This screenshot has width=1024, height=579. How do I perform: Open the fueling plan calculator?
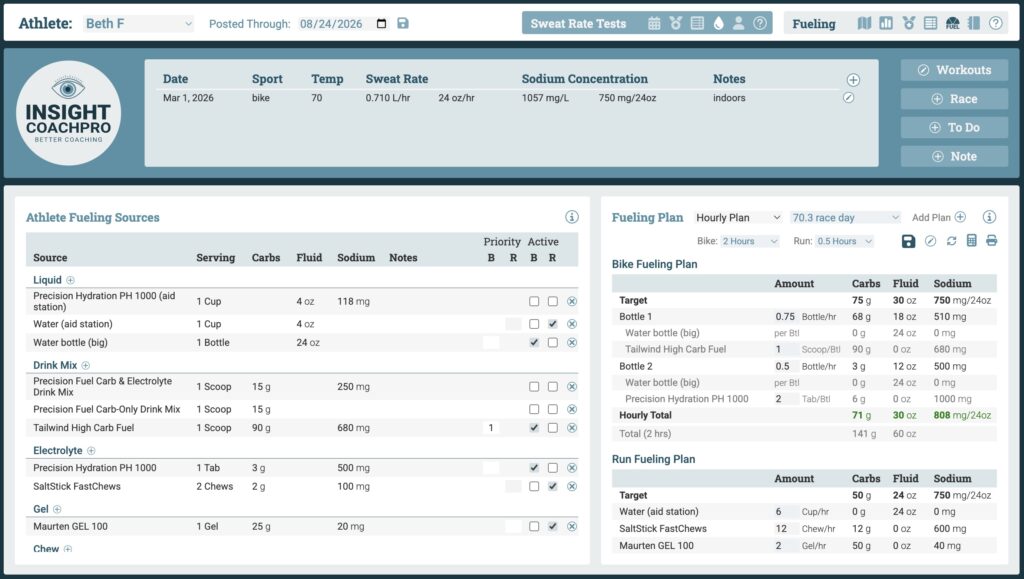click(972, 241)
